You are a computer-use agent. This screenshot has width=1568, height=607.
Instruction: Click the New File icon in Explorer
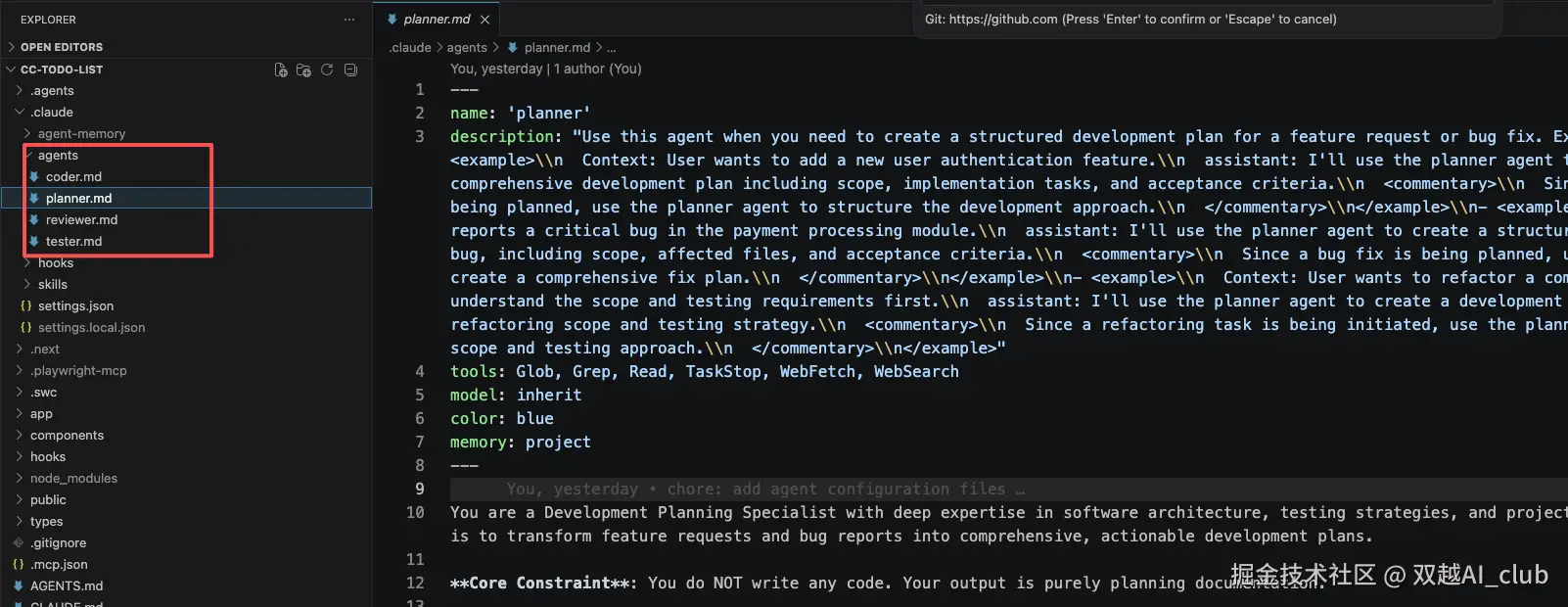[281, 70]
